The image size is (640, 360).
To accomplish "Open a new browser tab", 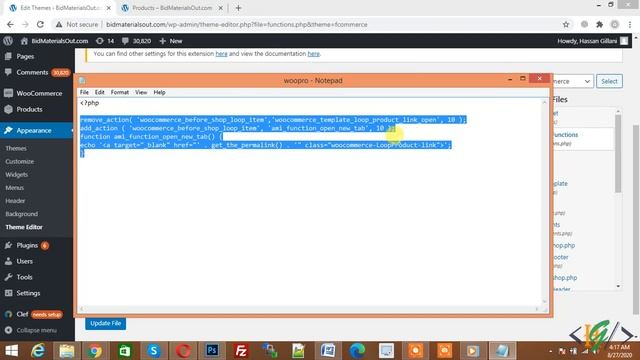I will [x=238, y=8].
